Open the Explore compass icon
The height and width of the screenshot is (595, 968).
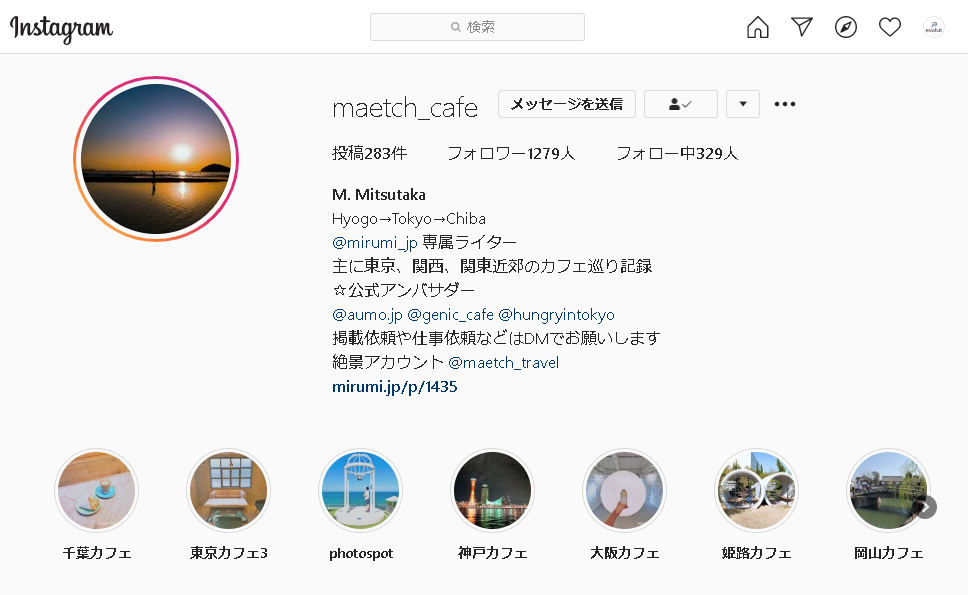point(846,27)
